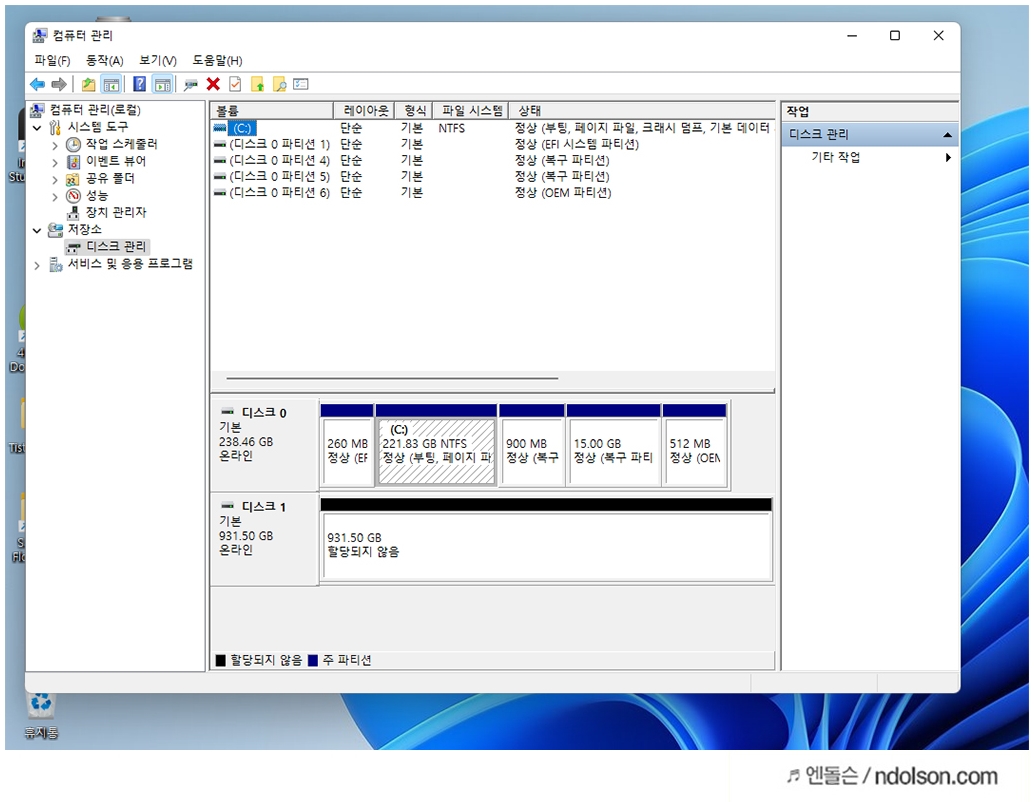The image size is (1034, 802).
Task: Select the 디스크 0 파티션 4 volume row
Action: pos(492,160)
